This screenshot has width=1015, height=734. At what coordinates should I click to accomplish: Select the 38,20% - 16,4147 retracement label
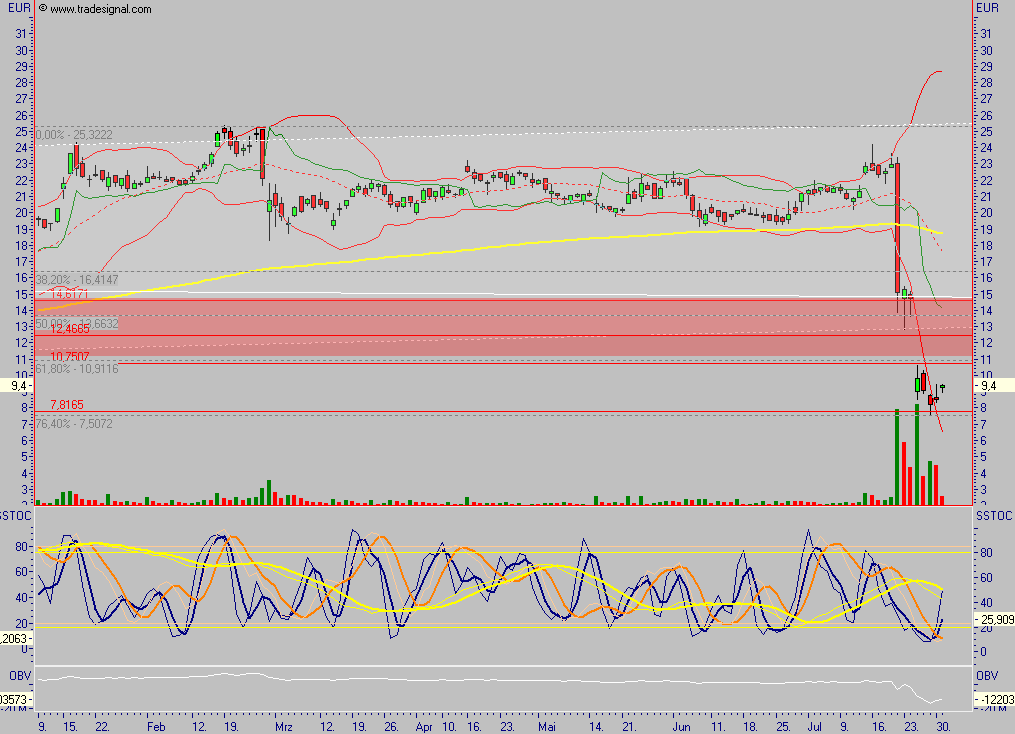click(75, 278)
